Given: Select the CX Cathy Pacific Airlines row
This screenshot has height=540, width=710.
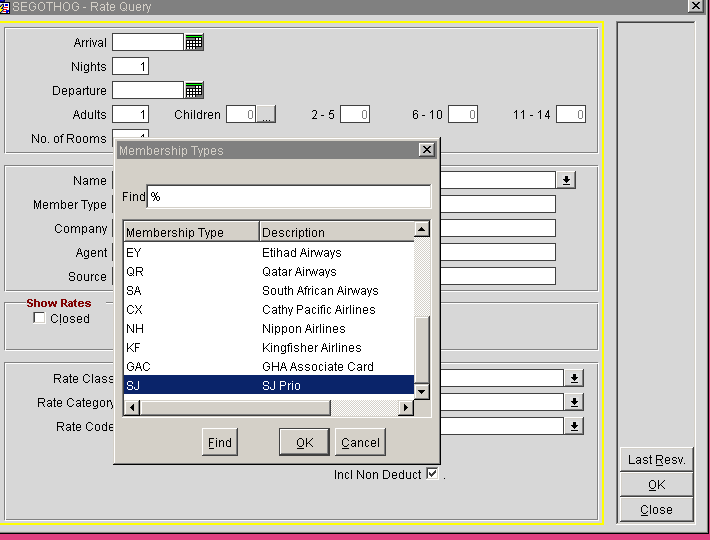Looking at the screenshot, I should point(269,310).
